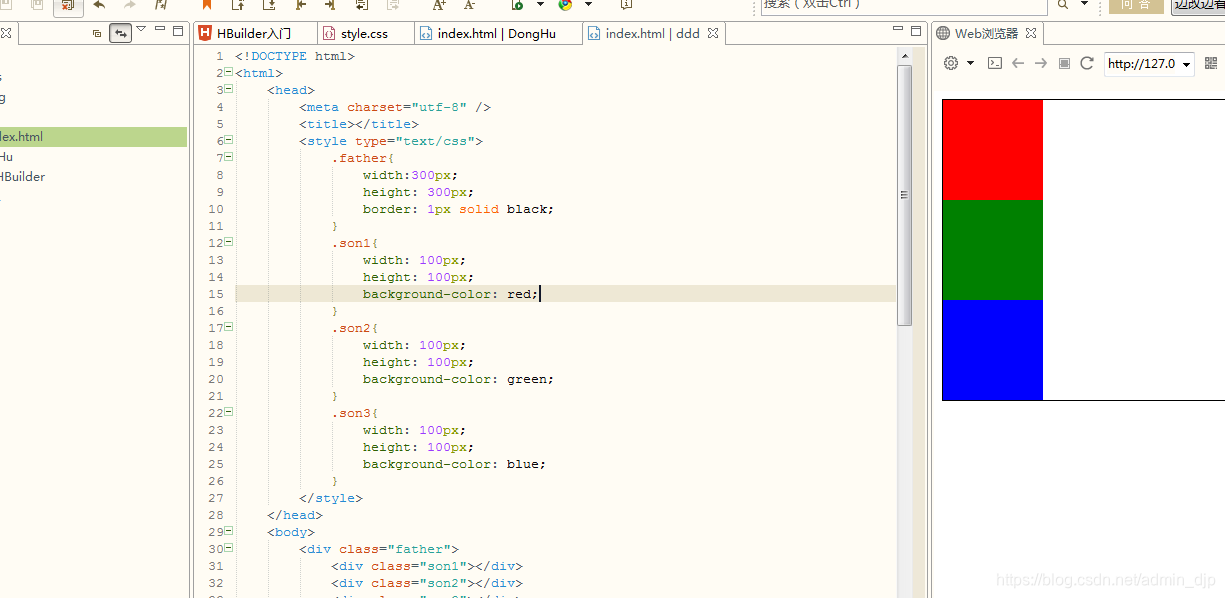Close the Web浏览器 tab
The width and height of the screenshot is (1225, 598).
[1031, 33]
